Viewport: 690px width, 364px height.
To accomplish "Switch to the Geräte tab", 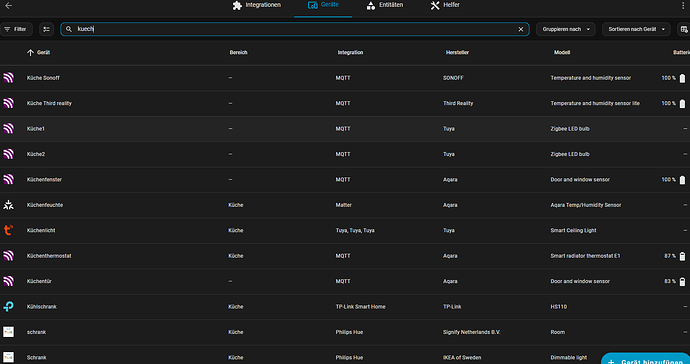I will click(323, 5).
